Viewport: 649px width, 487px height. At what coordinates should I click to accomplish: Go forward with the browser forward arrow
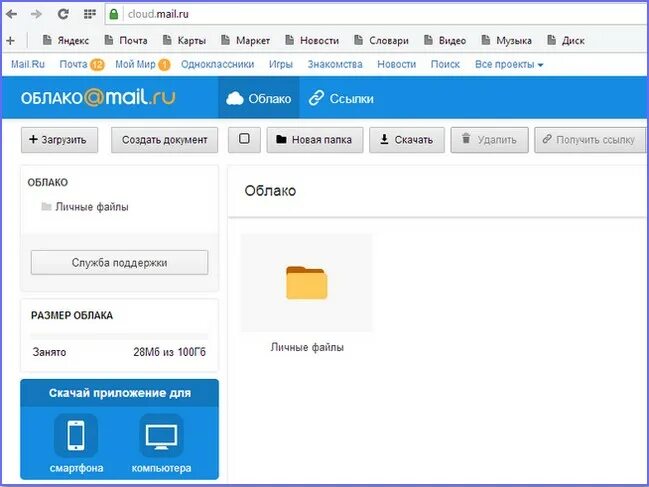tap(36, 14)
